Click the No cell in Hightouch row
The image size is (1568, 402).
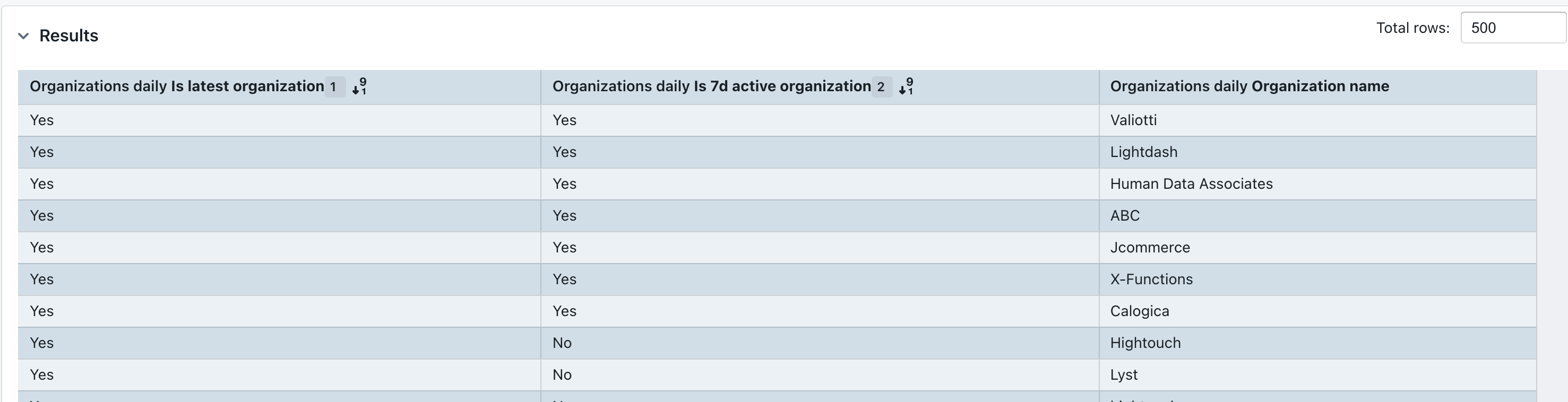(x=561, y=343)
